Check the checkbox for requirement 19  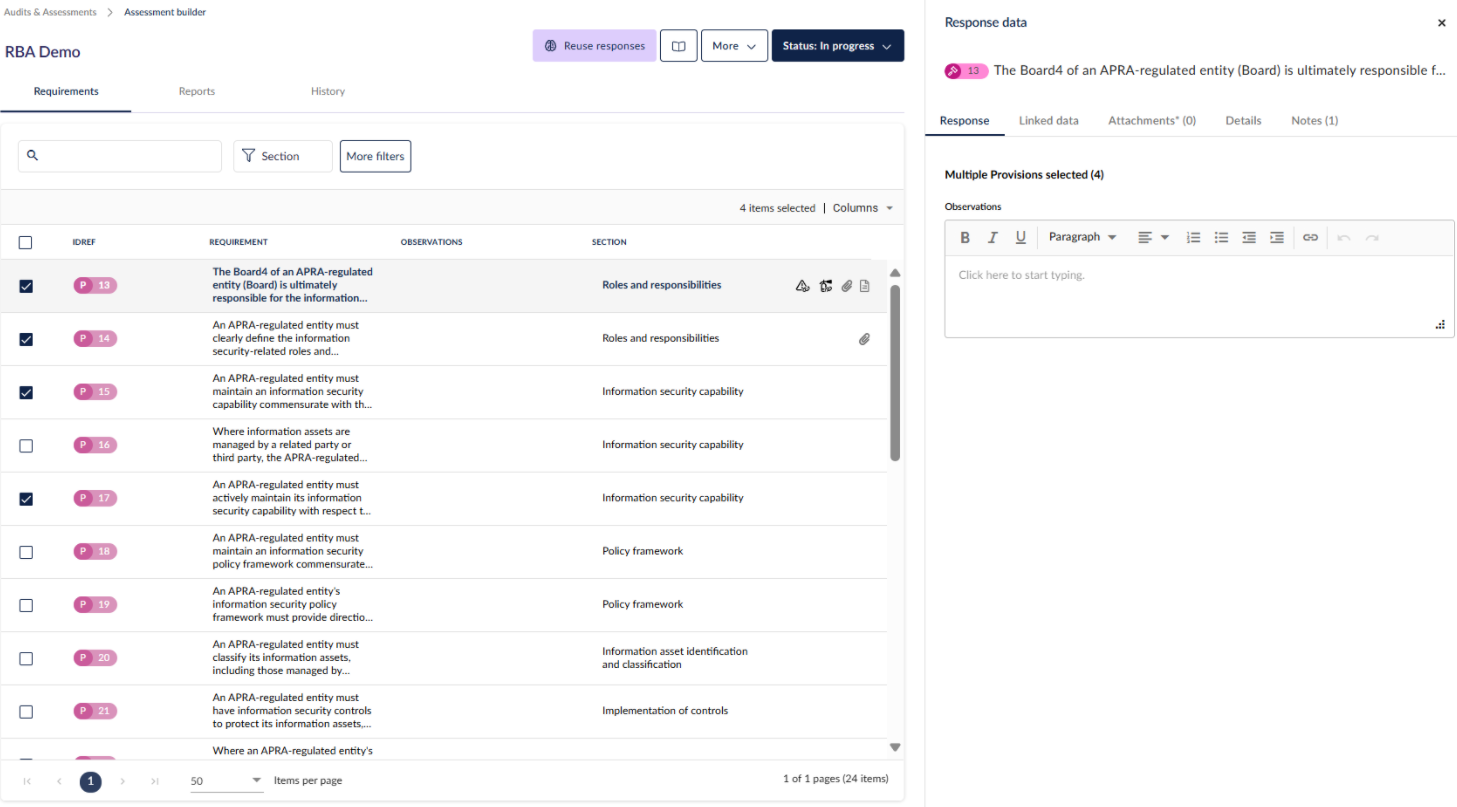pyautogui.click(x=26, y=605)
